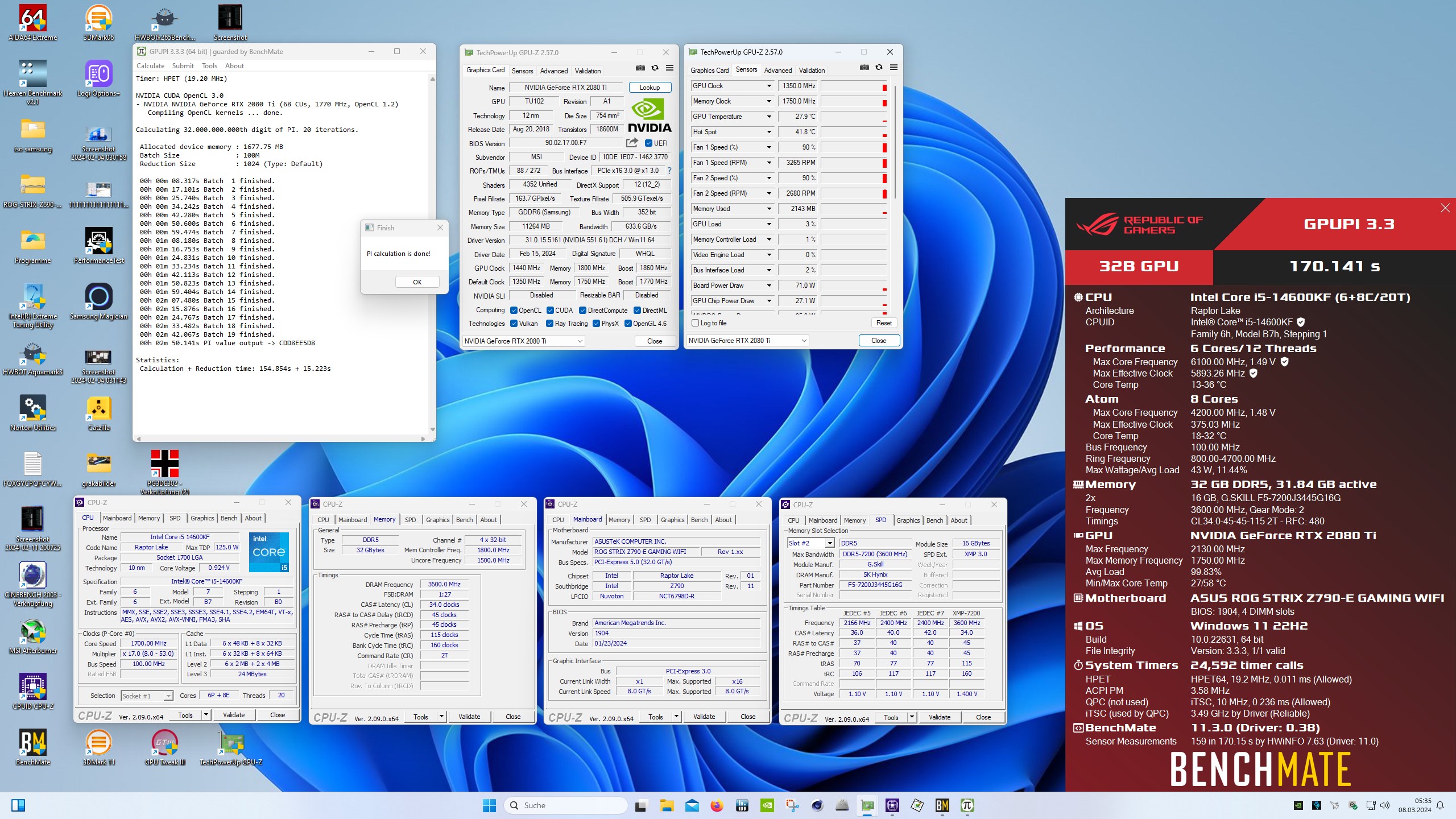Click Reset button in GPU-Z Sensors
The width and height of the screenshot is (1456, 819).
tap(884, 323)
